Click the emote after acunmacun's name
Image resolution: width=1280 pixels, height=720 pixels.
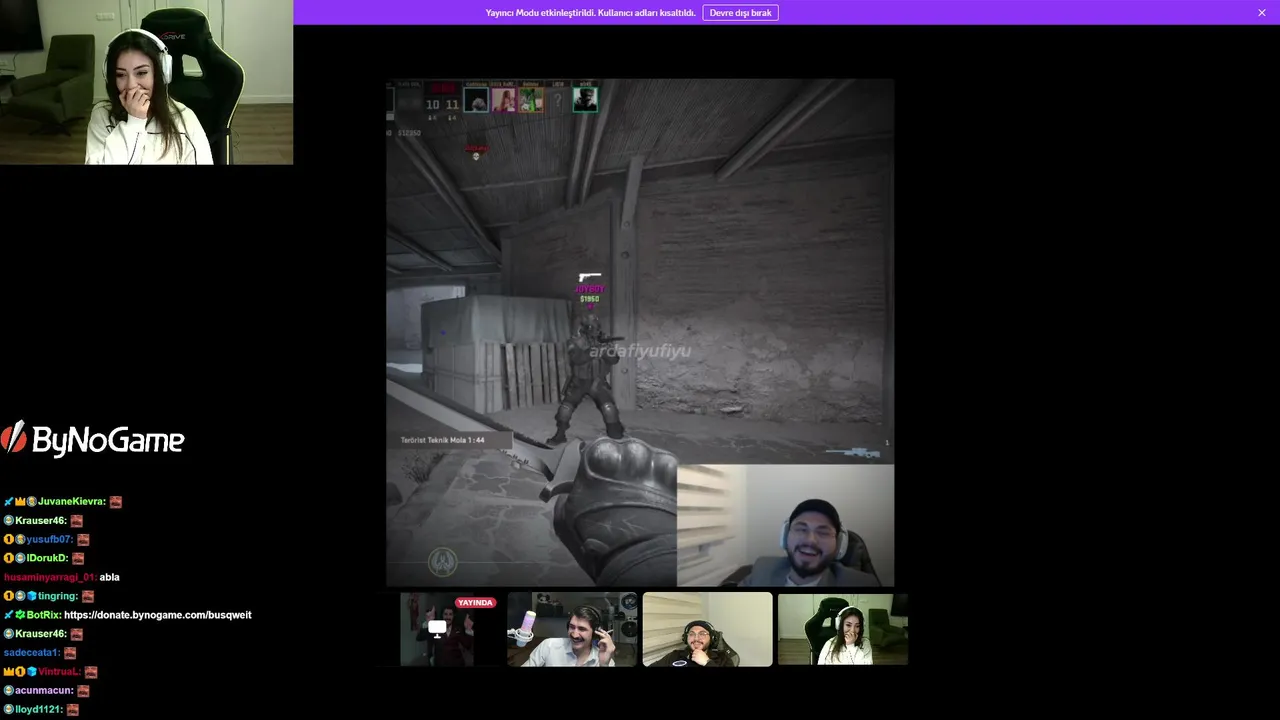click(83, 691)
